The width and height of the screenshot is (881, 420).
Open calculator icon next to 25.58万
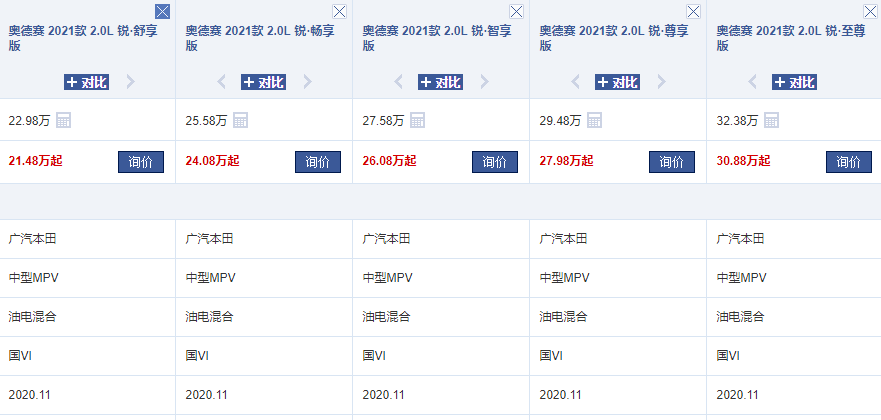click(x=240, y=120)
